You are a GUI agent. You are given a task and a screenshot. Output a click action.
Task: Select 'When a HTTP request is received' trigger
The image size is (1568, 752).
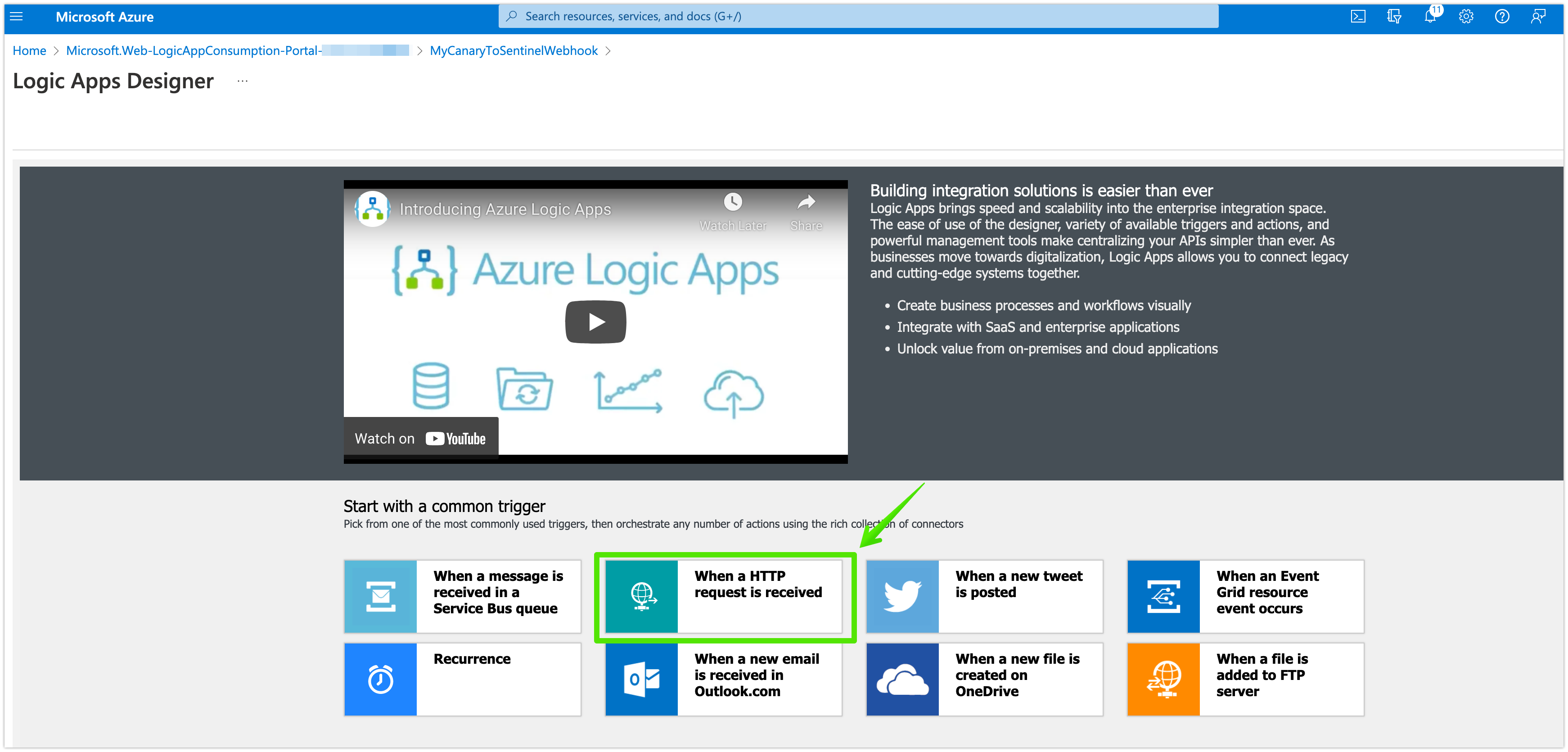[723, 596]
